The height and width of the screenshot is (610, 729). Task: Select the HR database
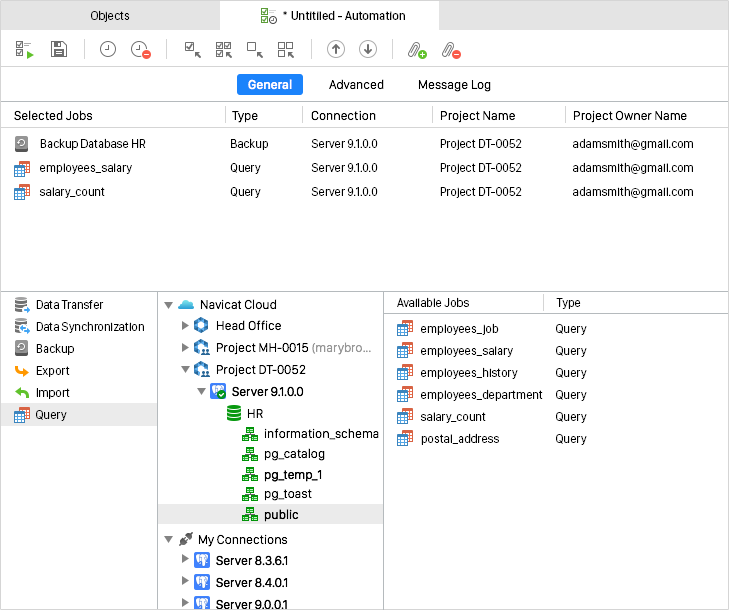point(255,413)
